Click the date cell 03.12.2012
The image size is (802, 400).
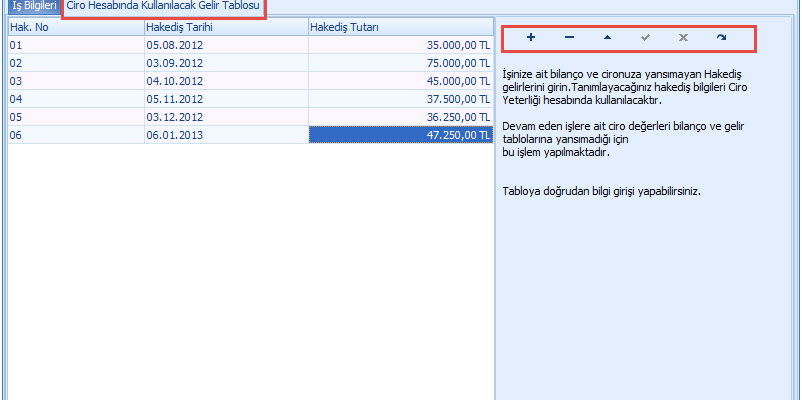click(225, 117)
